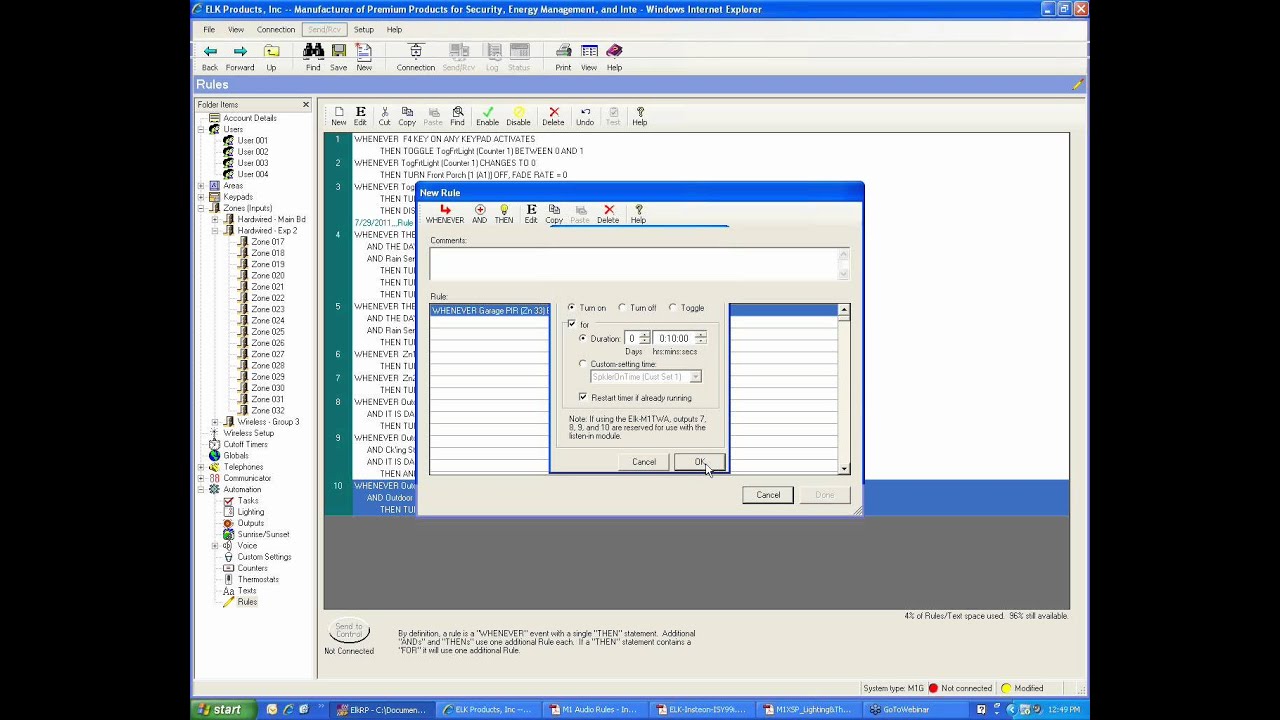The height and width of the screenshot is (720, 1280).
Task: Click the 0:10:00 time field
Action: tap(675, 338)
